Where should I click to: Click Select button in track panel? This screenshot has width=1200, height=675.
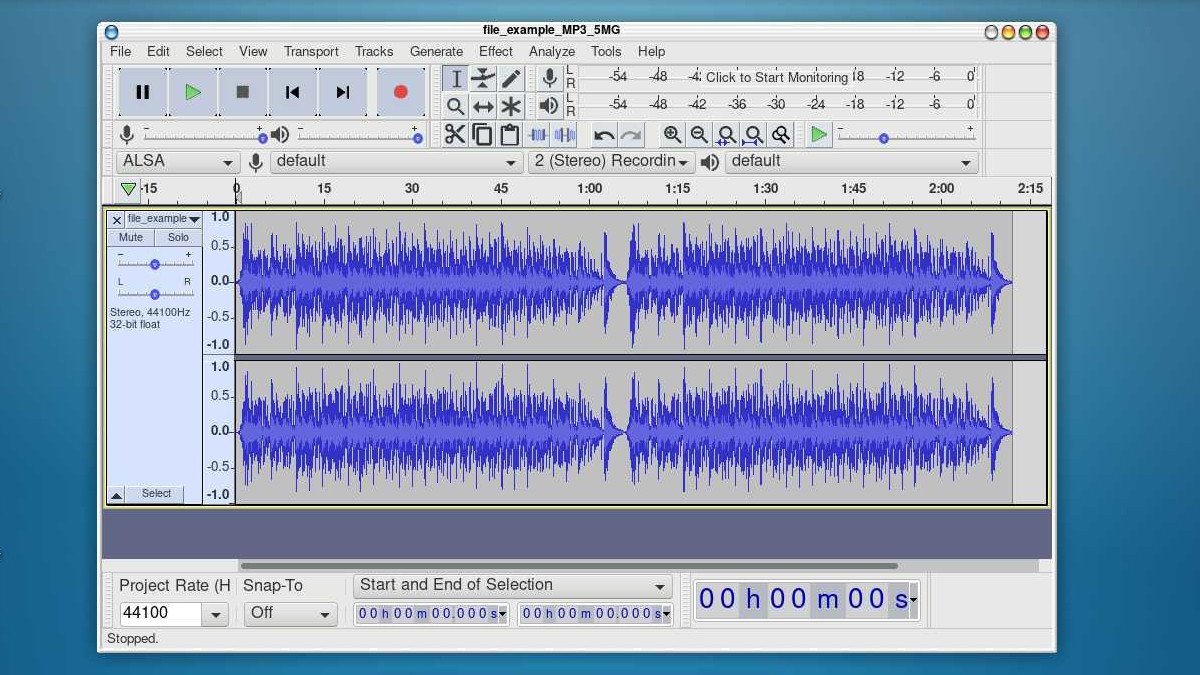click(x=156, y=494)
